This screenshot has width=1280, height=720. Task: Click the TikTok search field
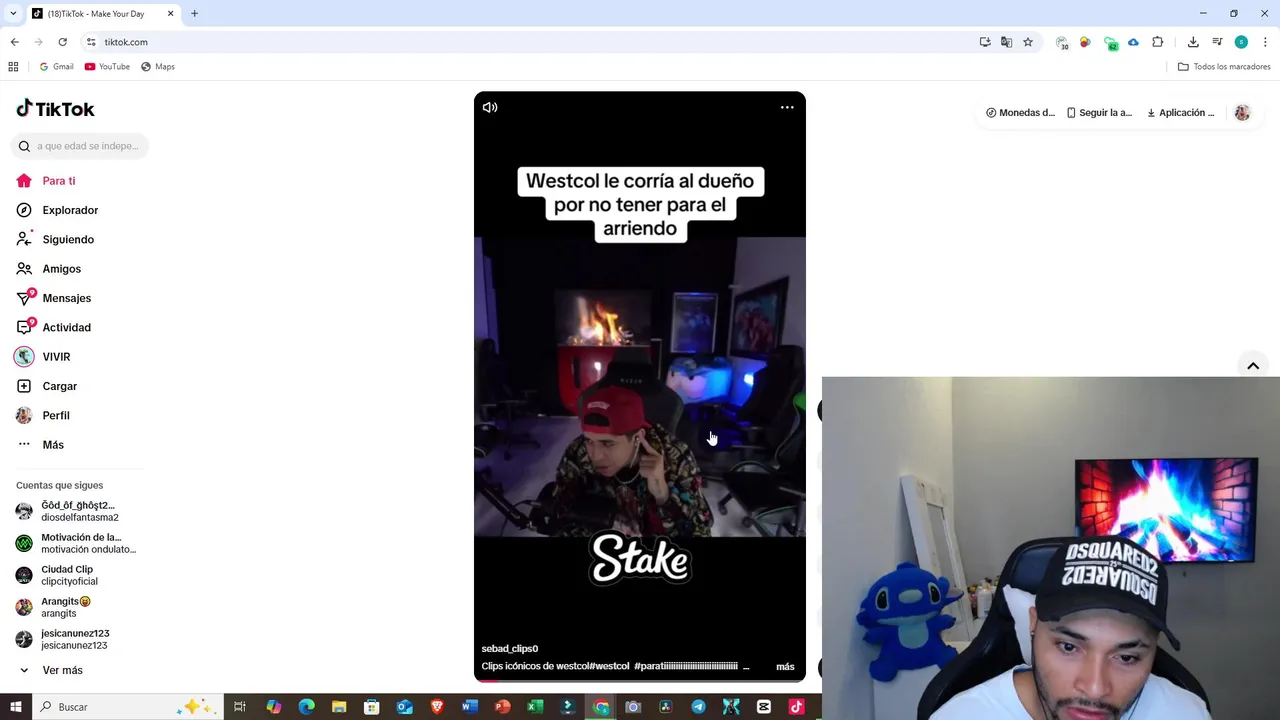[80, 146]
